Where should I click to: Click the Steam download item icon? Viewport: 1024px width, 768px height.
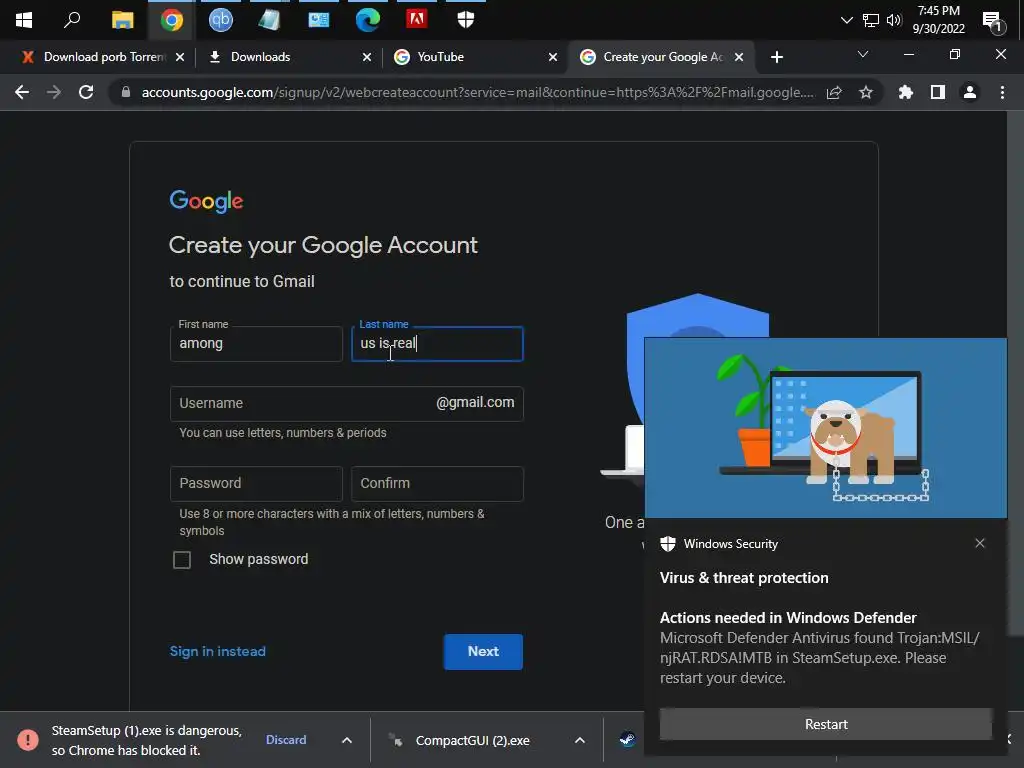pyautogui.click(x=627, y=740)
